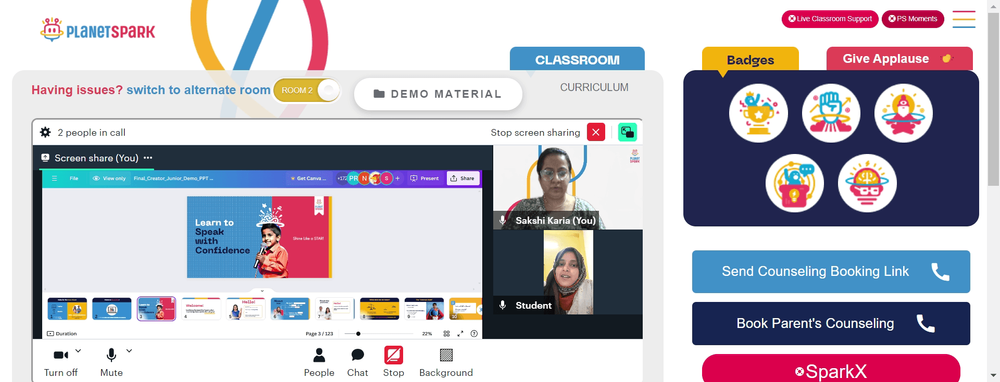Toggle the ROOM 2 switch
The image size is (1000, 382).
[x=307, y=90]
